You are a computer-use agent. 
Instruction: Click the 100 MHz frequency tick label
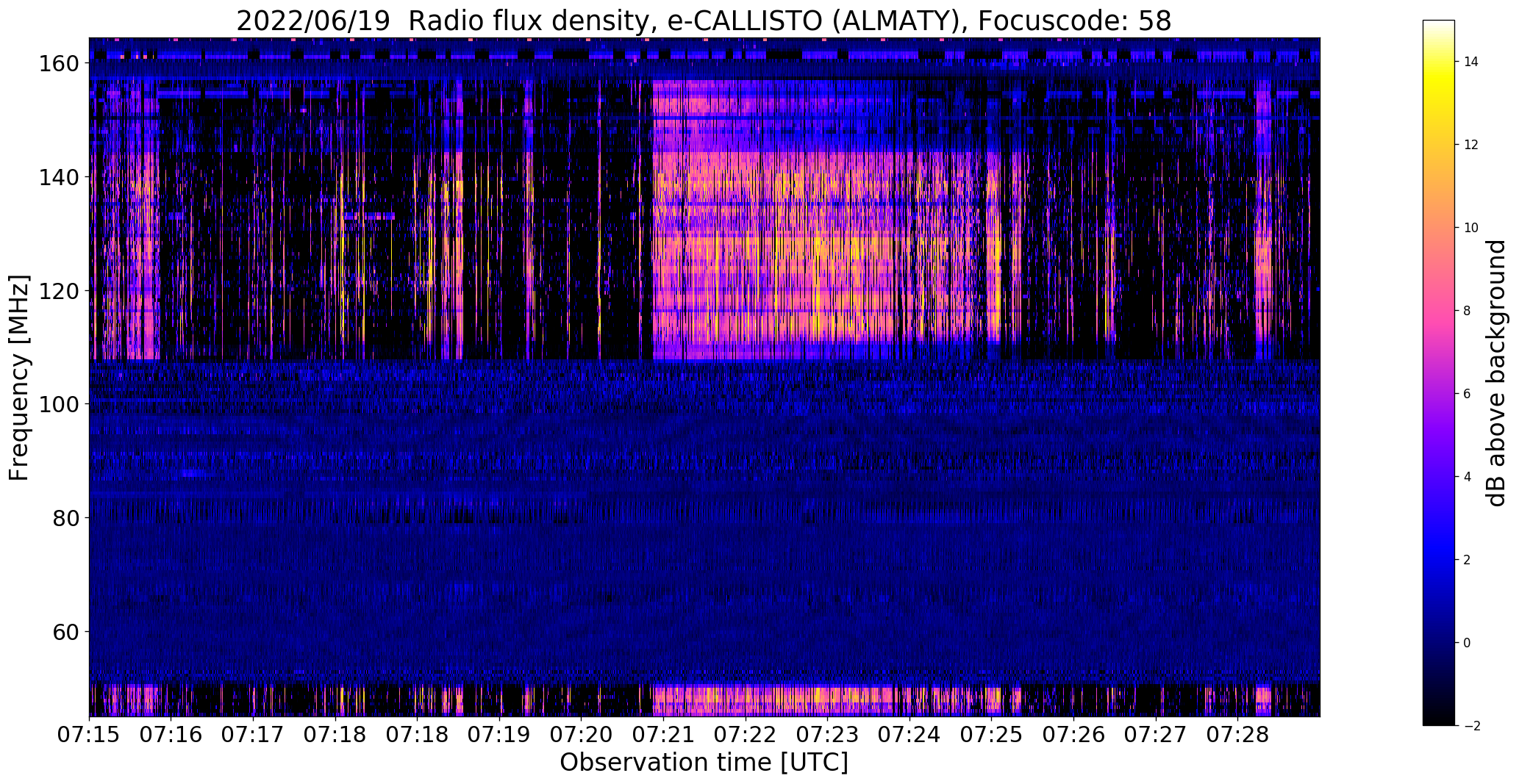(x=58, y=404)
